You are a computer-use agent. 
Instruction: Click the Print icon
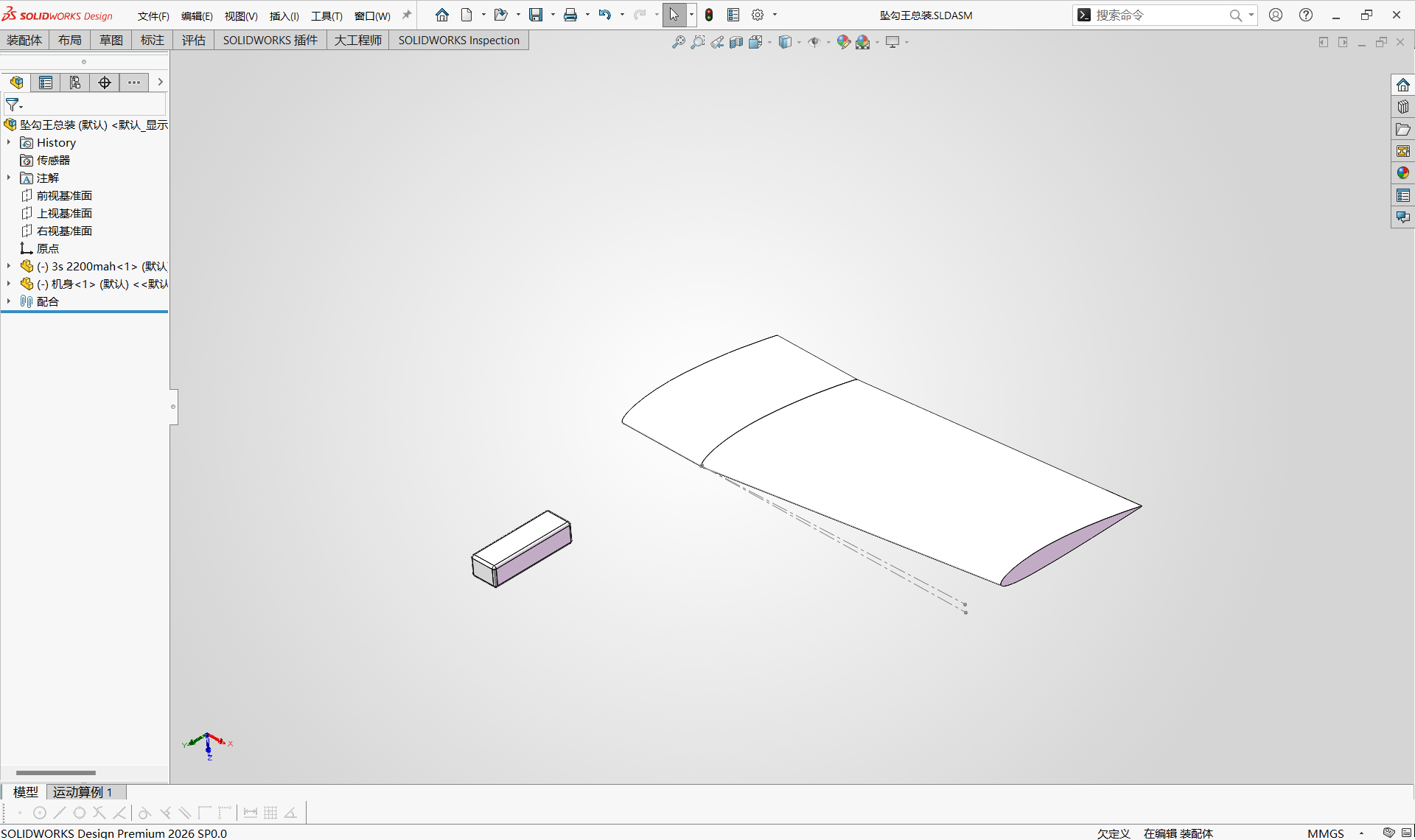[x=570, y=15]
